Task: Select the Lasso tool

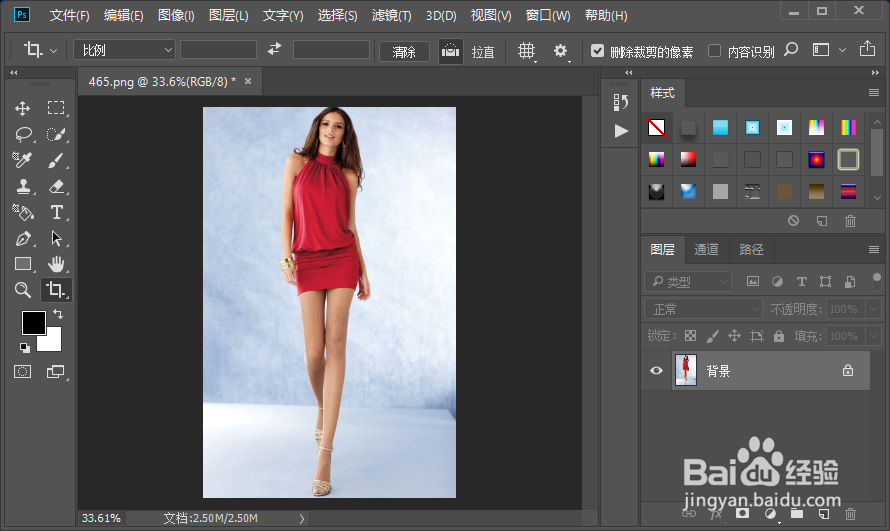Action: [x=22, y=134]
